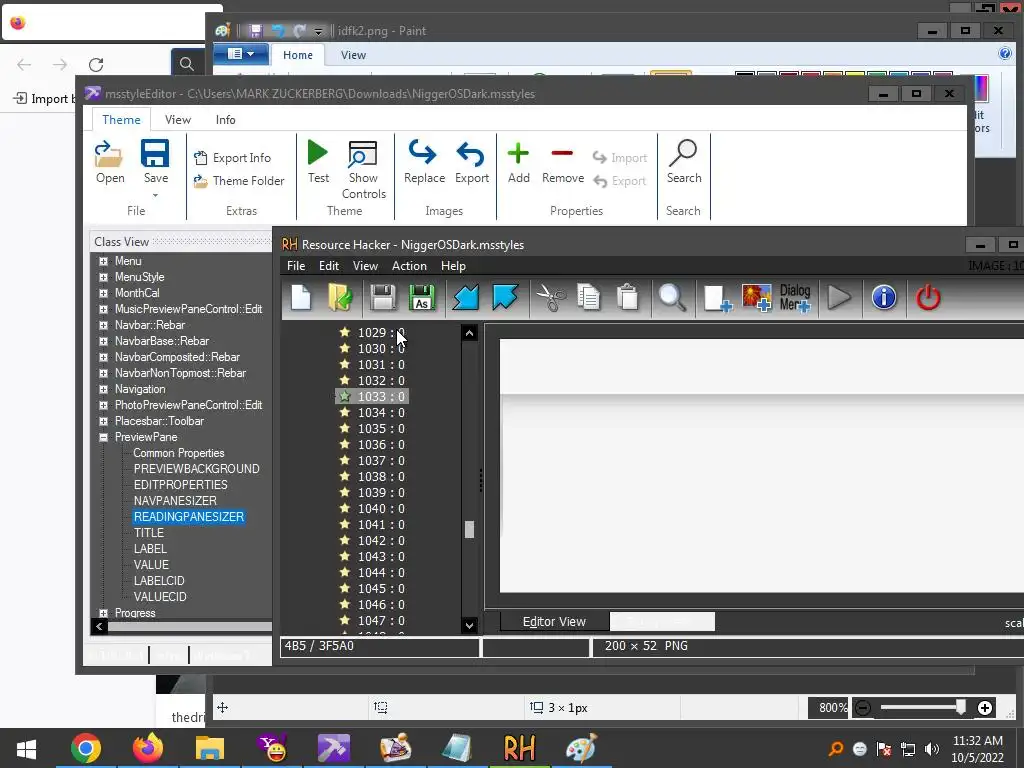This screenshot has height=768, width=1024.
Task: Click the Cut scissors icon in Resource Hacker
Action: click(x=551, y=298)
